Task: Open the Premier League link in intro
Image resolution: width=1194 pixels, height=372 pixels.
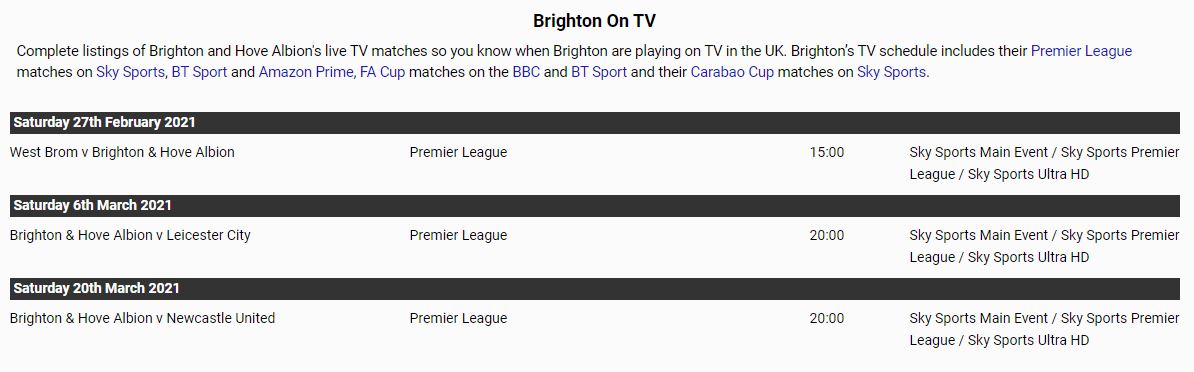Action: point(1081,51)
